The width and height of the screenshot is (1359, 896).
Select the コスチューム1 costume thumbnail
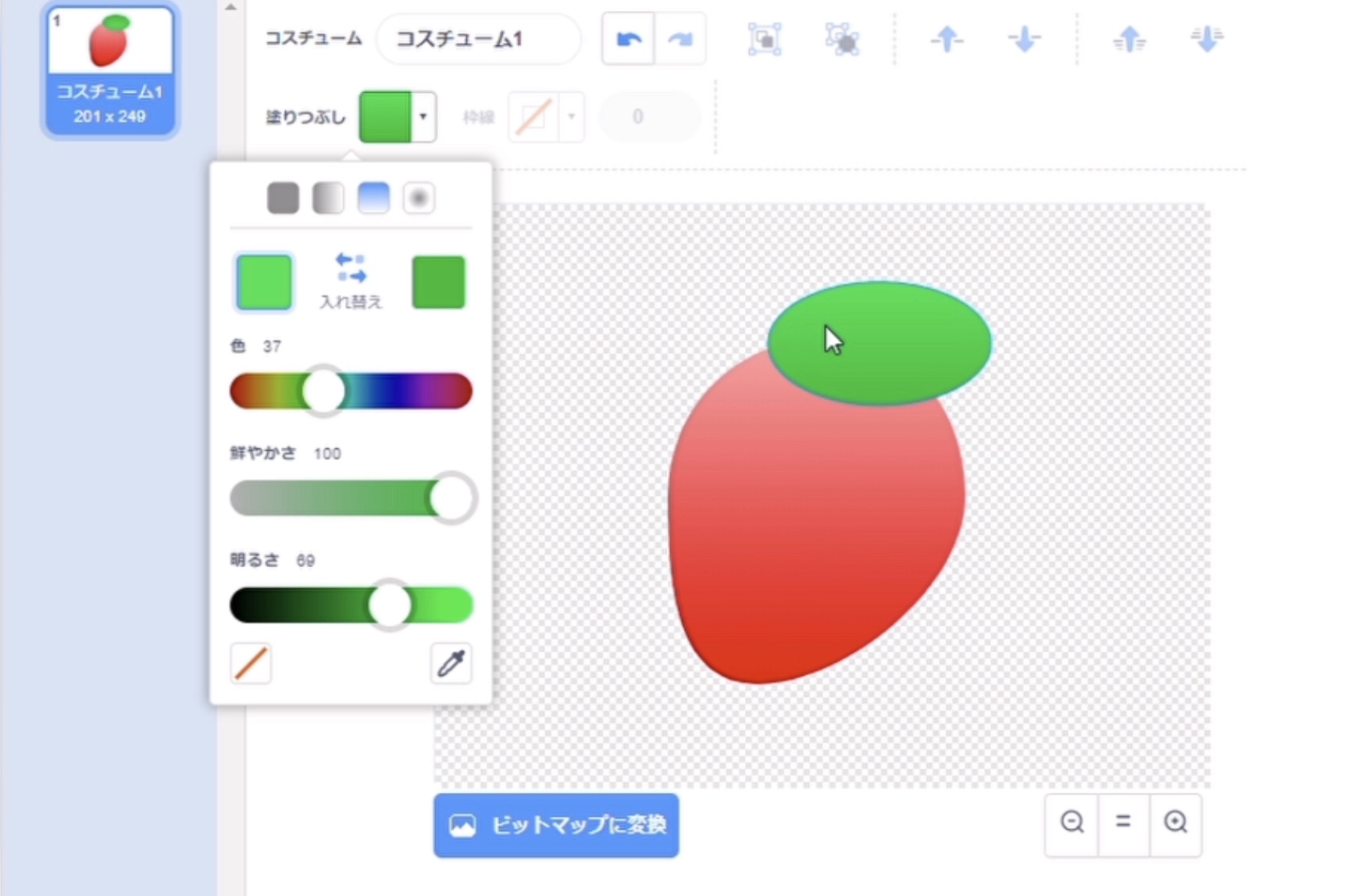click(x=110, y=69)
